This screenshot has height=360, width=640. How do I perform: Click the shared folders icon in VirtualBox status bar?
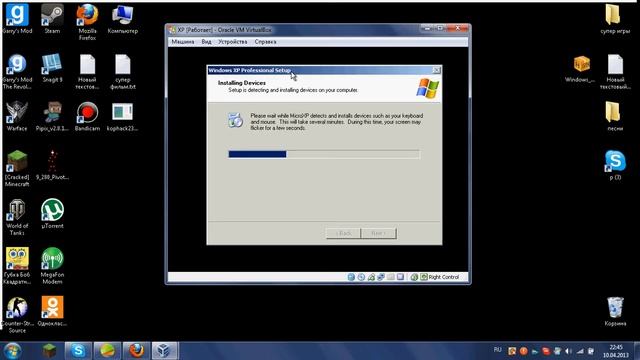[x=391, y=277]
